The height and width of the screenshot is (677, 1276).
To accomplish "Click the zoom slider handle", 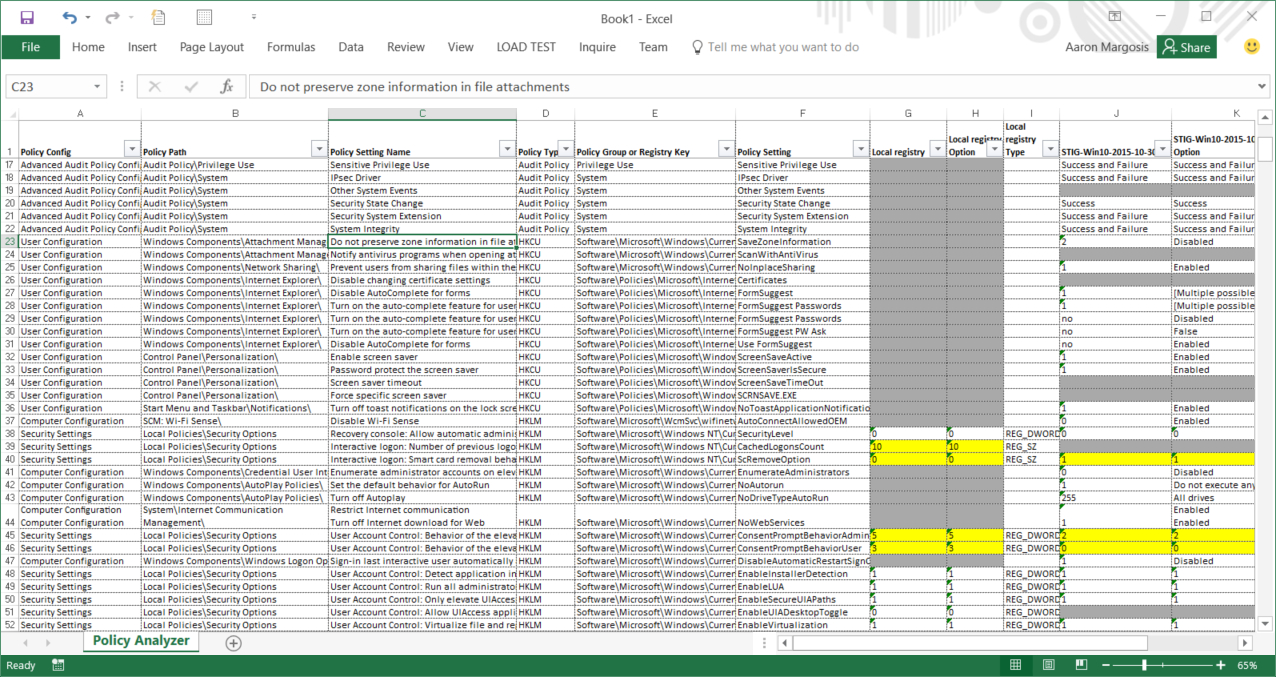I will (x=1144, y=665).
